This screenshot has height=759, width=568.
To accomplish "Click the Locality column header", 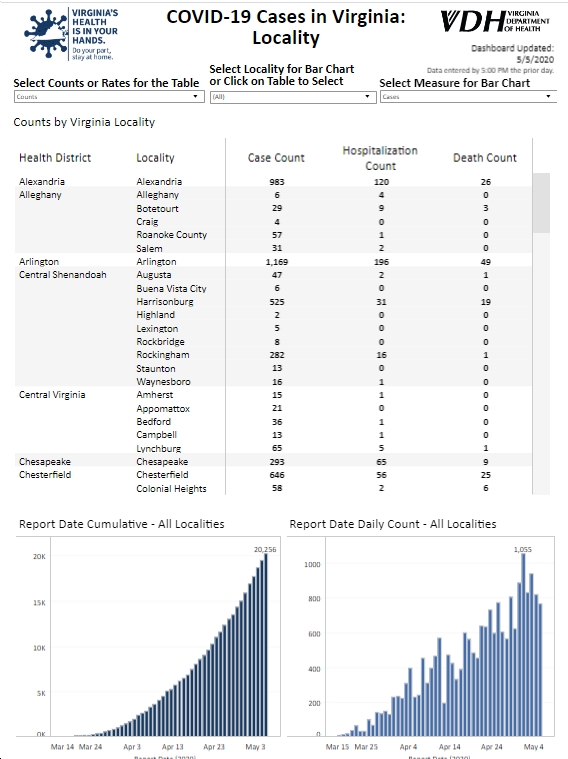I will click(x=155, y=158).
